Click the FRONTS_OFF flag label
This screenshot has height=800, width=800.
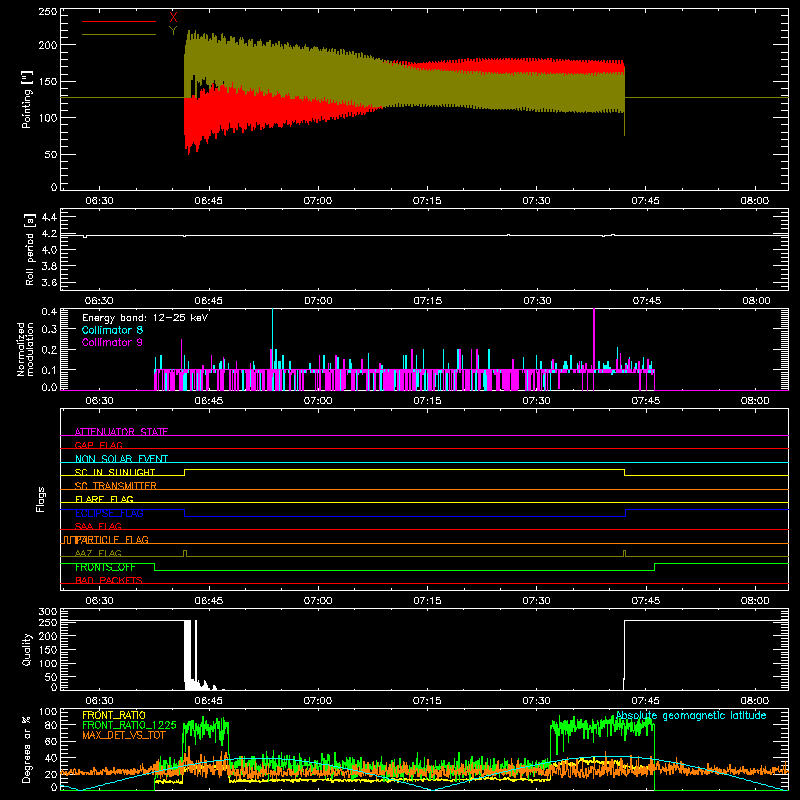[105, 567]
